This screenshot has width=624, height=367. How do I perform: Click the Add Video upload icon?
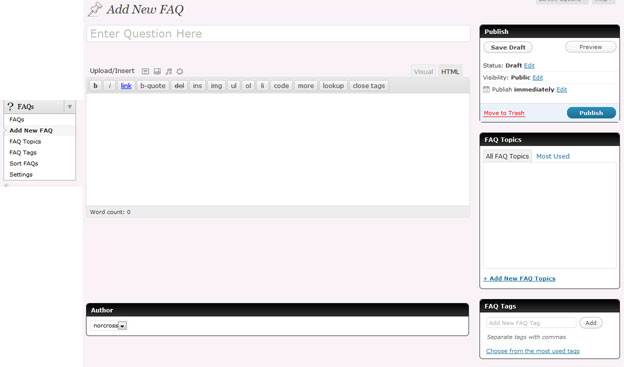[157, 71]
